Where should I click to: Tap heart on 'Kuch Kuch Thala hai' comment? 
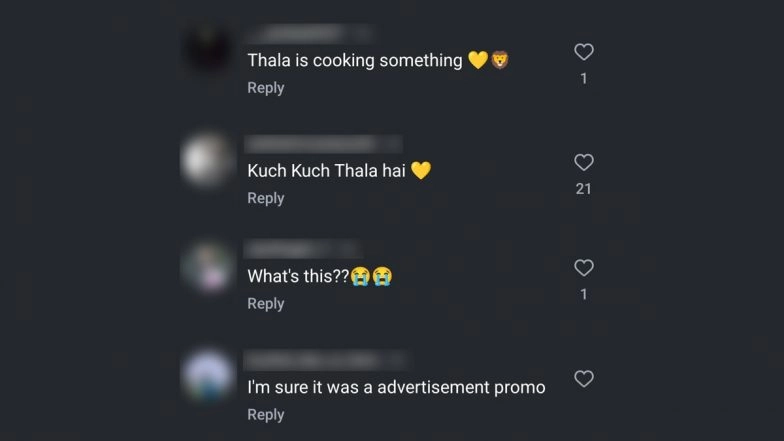coord(584,162)
